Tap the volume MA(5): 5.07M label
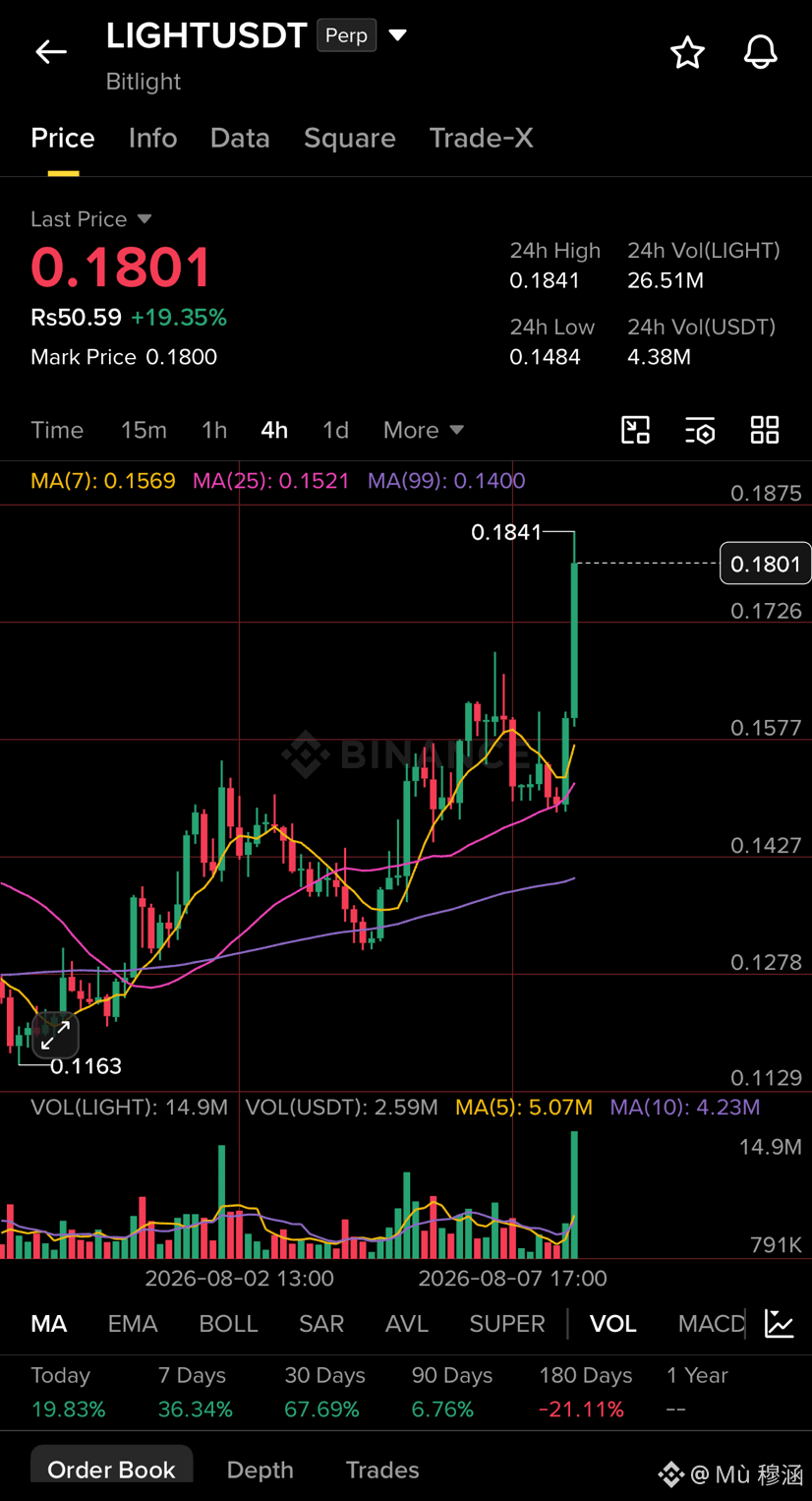This screenshot has width=812, height=1501. [524, 1108]
